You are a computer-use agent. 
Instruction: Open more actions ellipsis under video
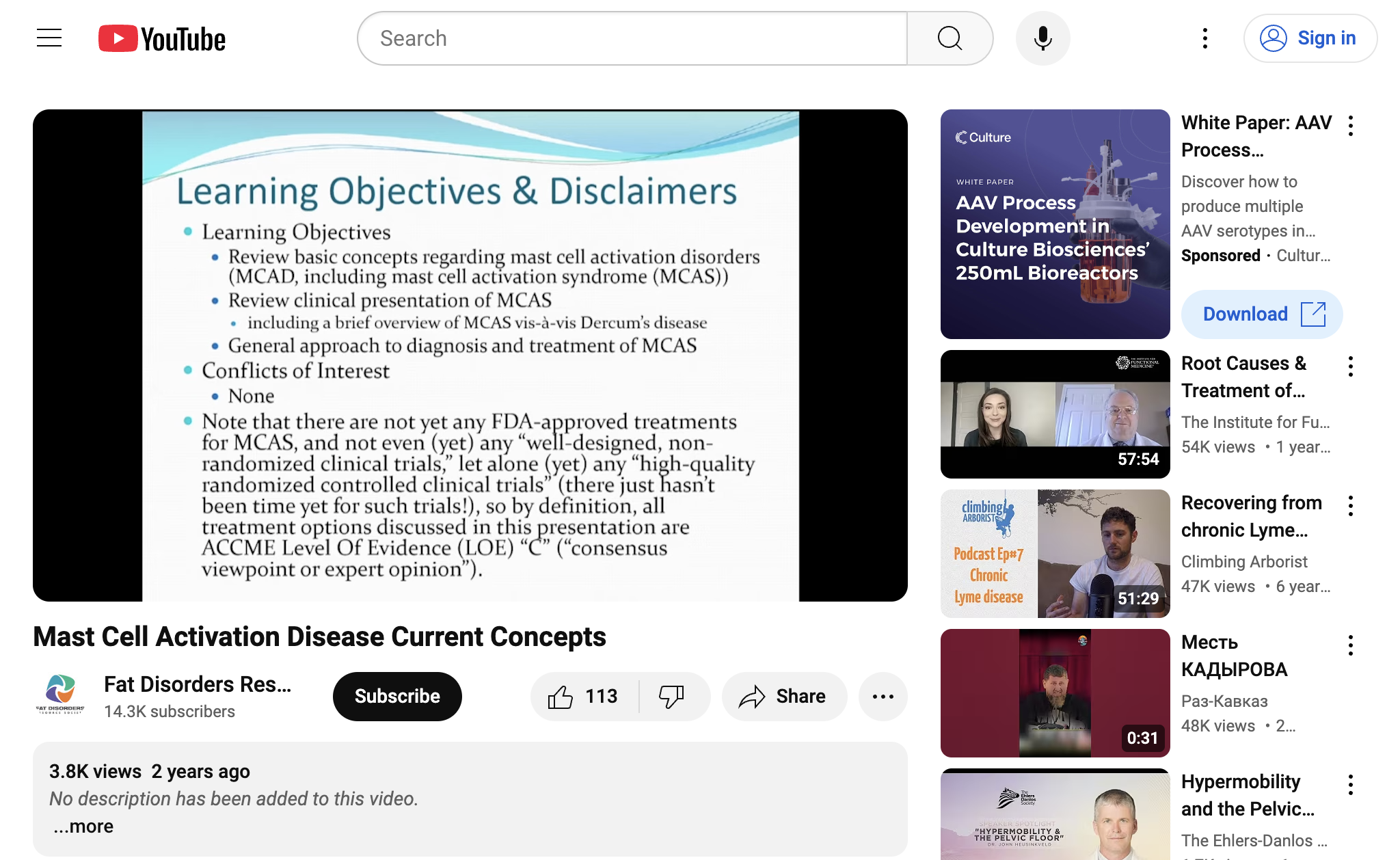click(x=883, y=696)
